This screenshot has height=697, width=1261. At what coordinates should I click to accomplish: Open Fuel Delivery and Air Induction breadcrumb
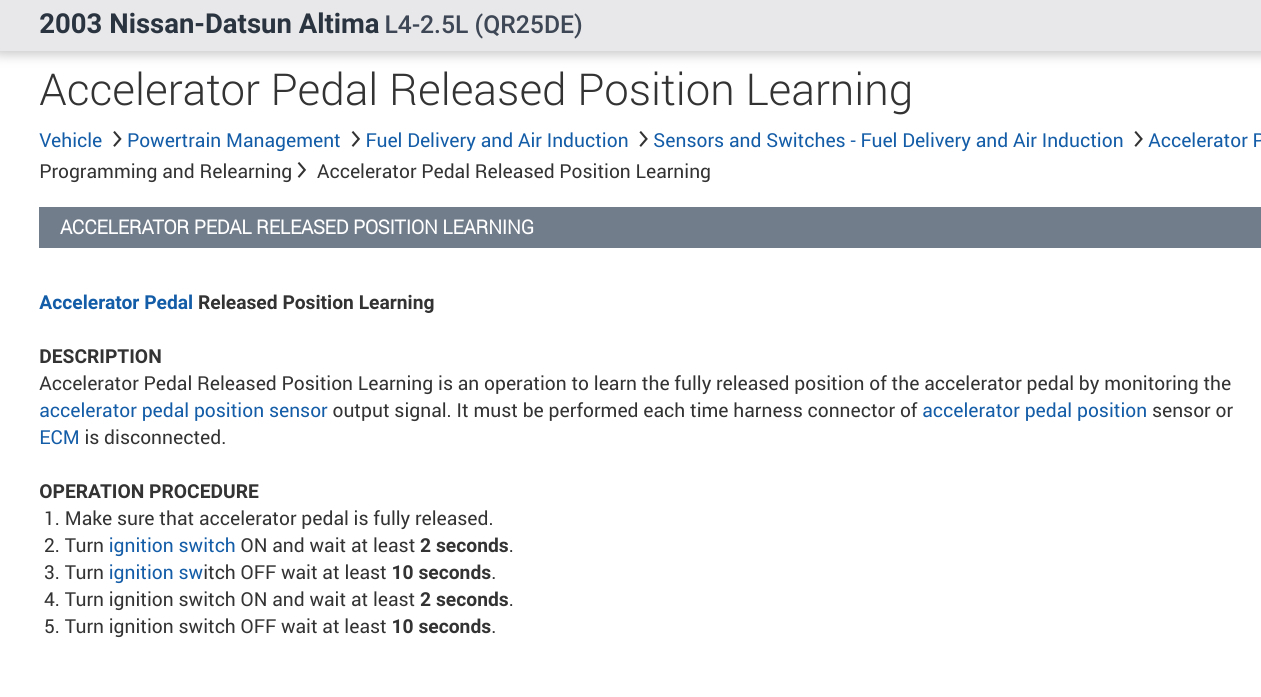click(497, 141)
